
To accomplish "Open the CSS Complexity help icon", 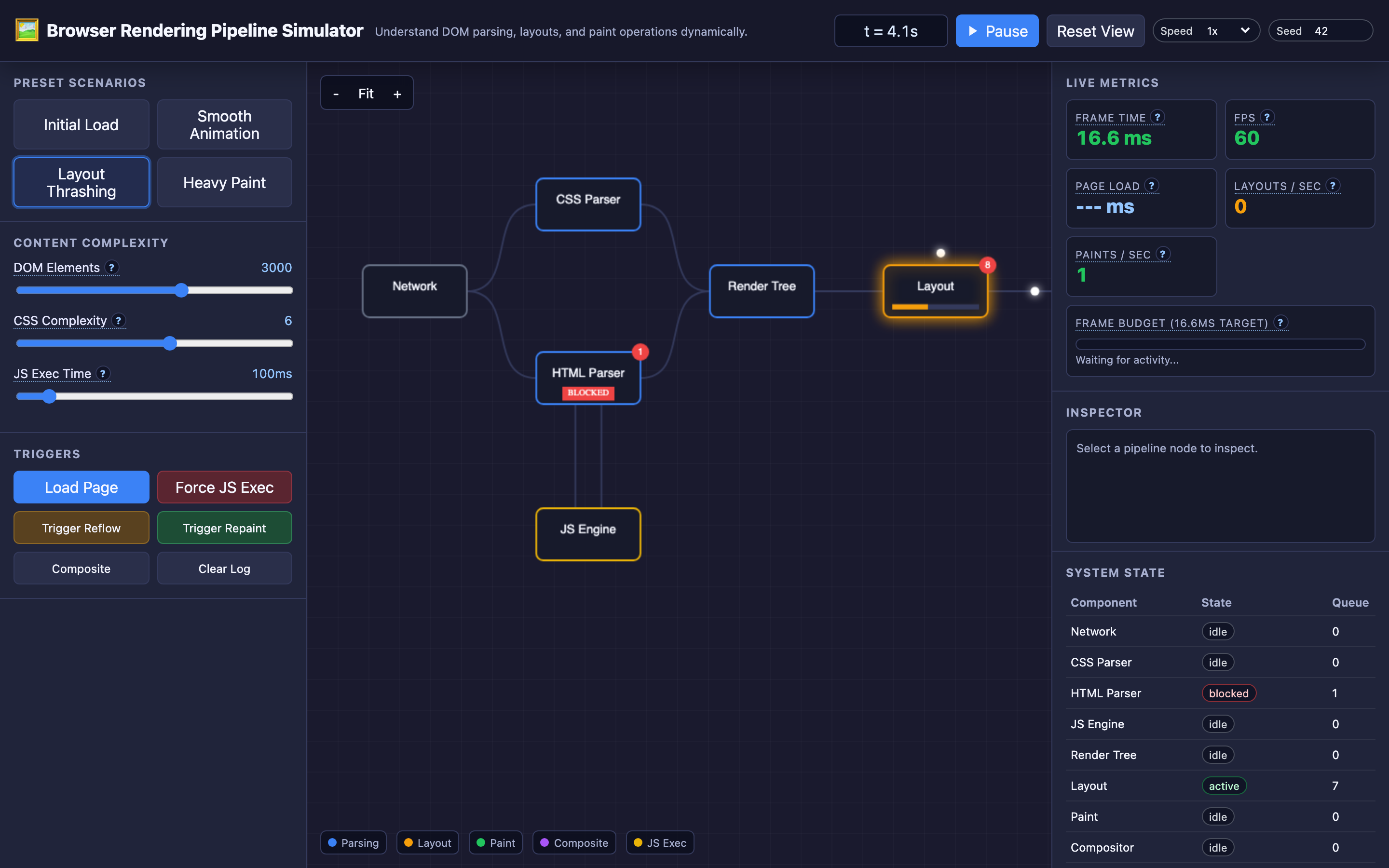I will [118, 320].
